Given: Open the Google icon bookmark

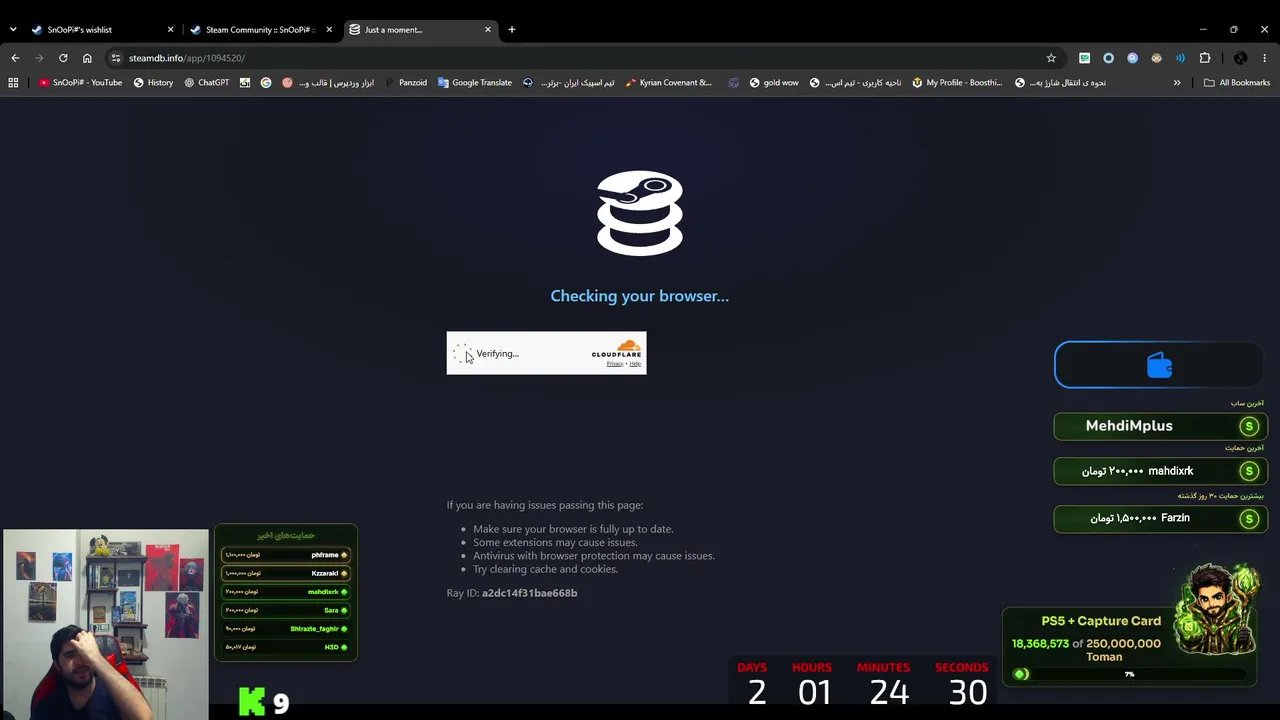Looking at the screenshot, I should (x=266, y=83).
